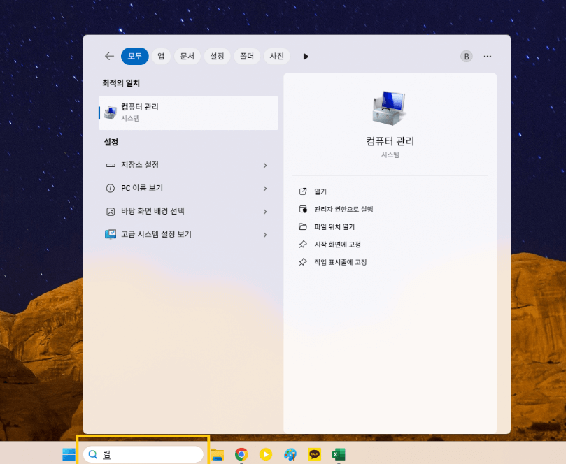The height and width of the screenshot is (466, 566).
Task: Open the B account avatar
Action: click(x=466, y=56)
